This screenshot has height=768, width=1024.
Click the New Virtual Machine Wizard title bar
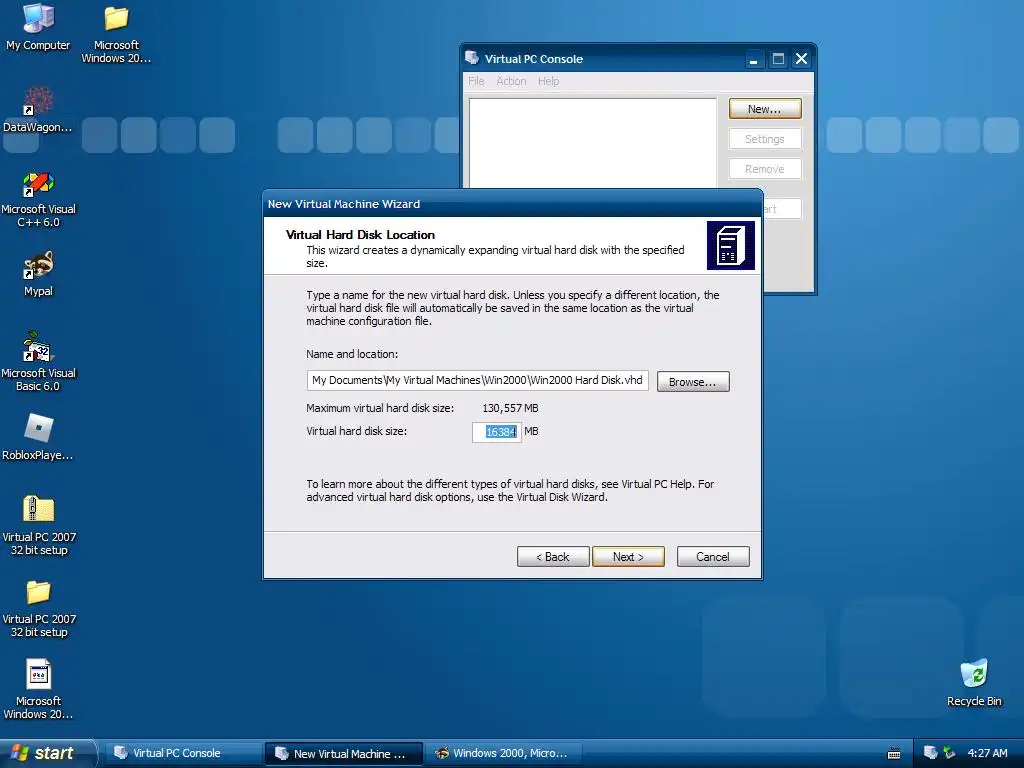[513, 204]
